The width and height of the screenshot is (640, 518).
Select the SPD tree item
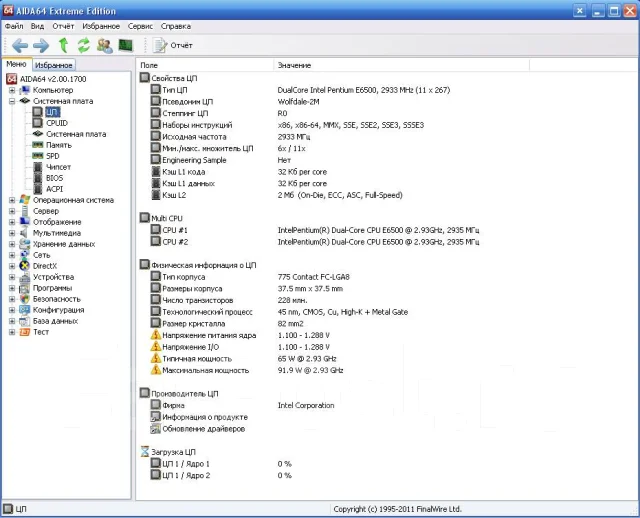click(x=53, y=156)
